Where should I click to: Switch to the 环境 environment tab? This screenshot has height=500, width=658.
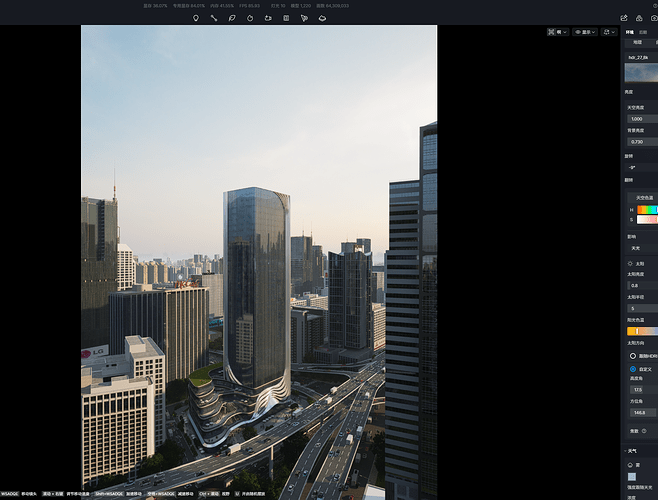[629, 32]
